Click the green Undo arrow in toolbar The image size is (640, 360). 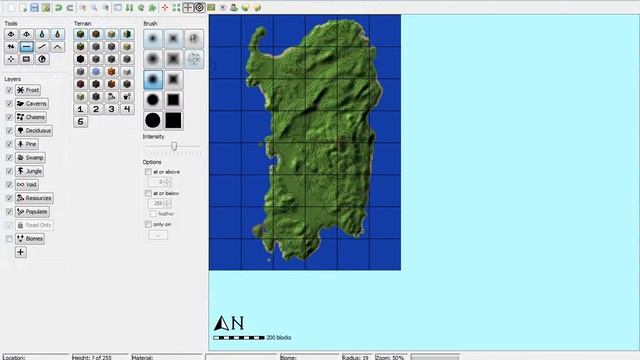(x=58, y=7)
